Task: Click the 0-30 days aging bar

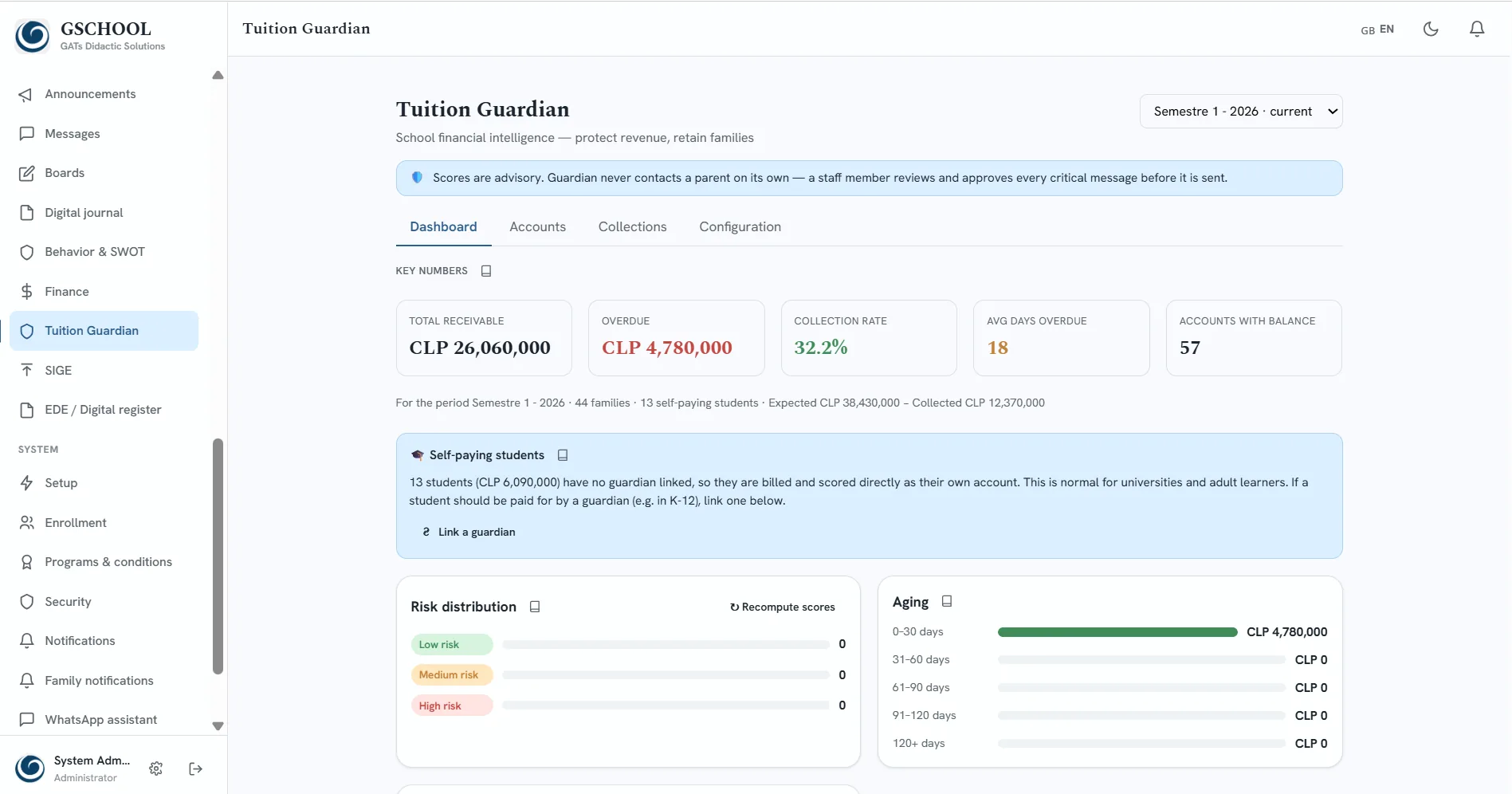Action: pos(1117,632)
